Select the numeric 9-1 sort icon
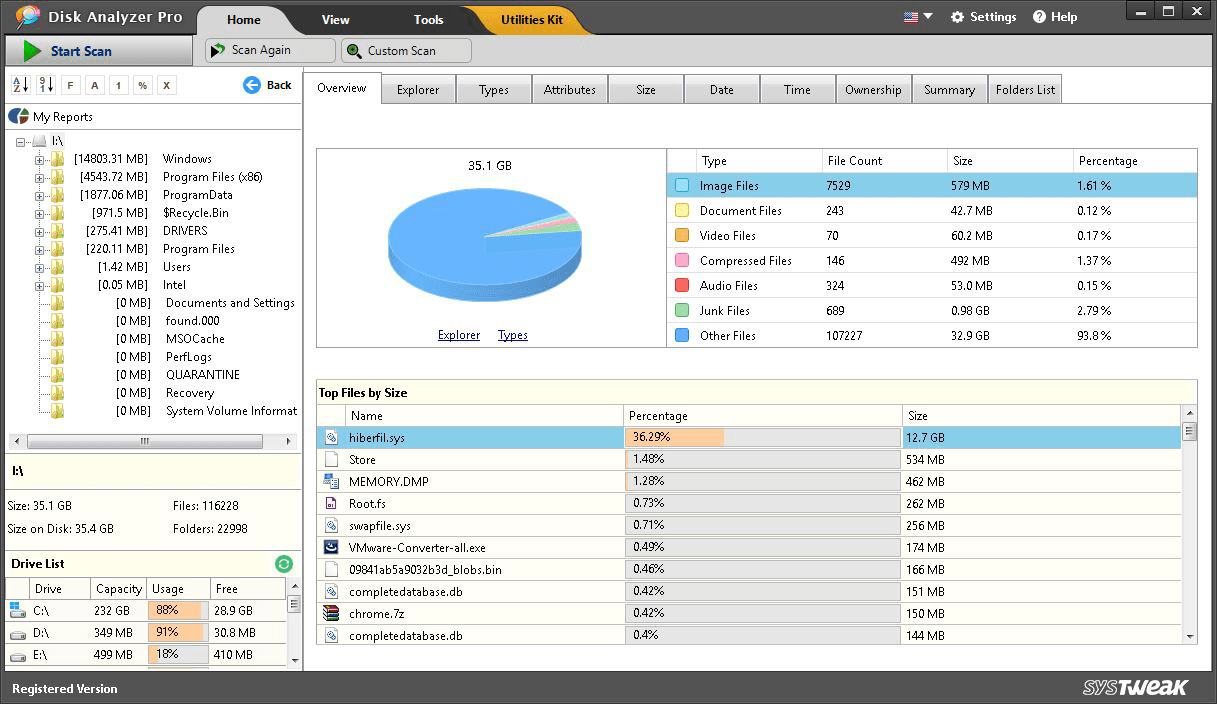 click(x=45, y=85)
